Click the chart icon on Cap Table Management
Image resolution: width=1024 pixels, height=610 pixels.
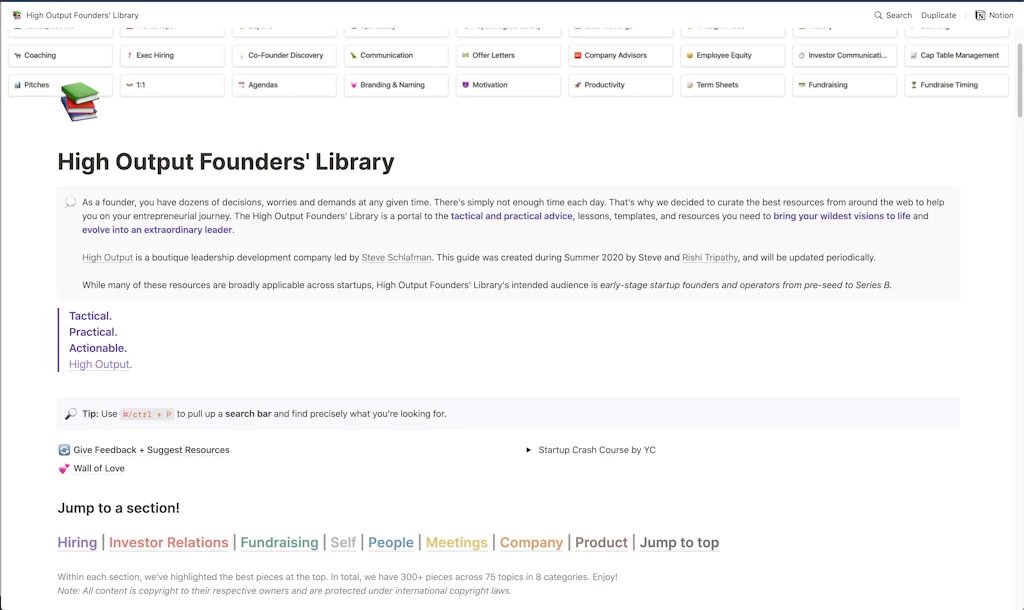click(912, 55)
